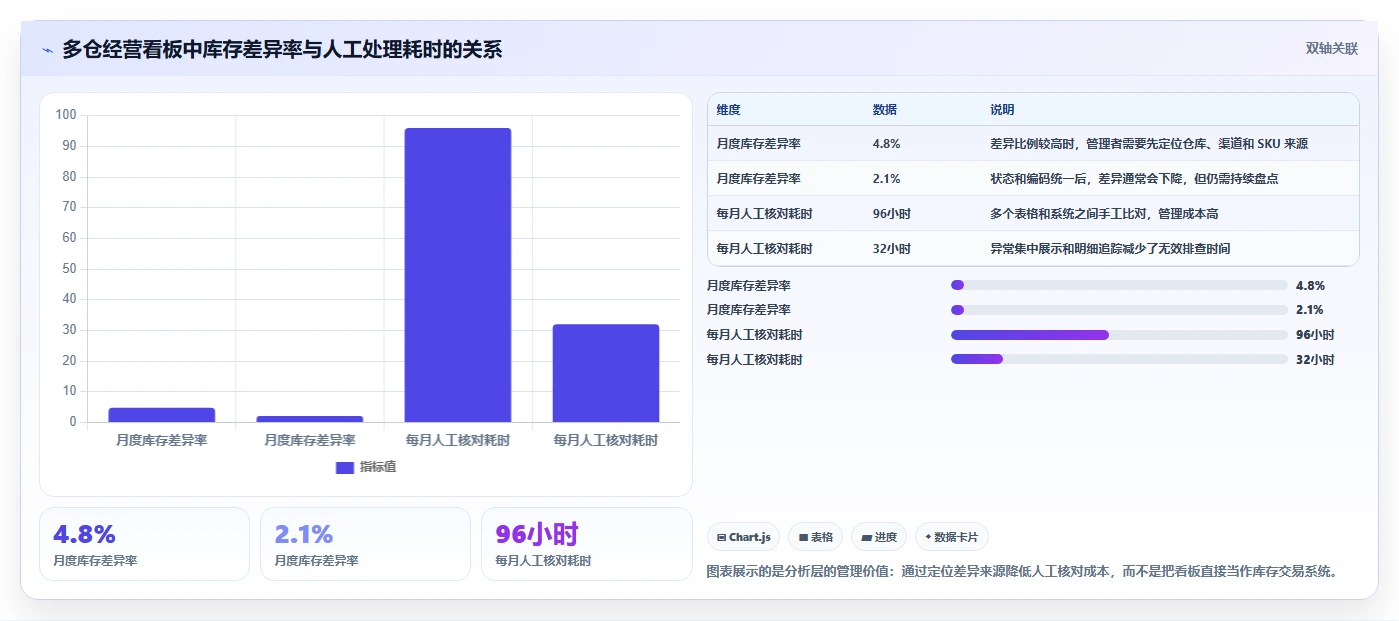Click the progress bar showing 4.8%
Image resolution: width=1399 pixels, height=621 pixels.
click(x=1119, y=285)
